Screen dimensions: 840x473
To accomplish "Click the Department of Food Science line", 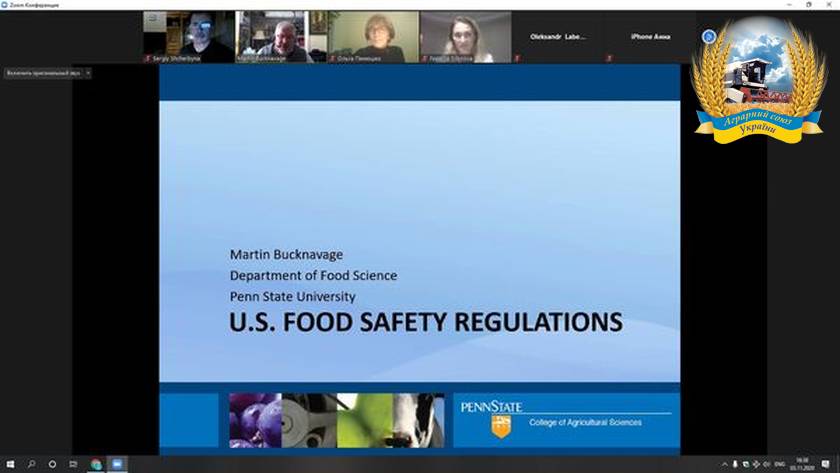I will pos(313,275).
